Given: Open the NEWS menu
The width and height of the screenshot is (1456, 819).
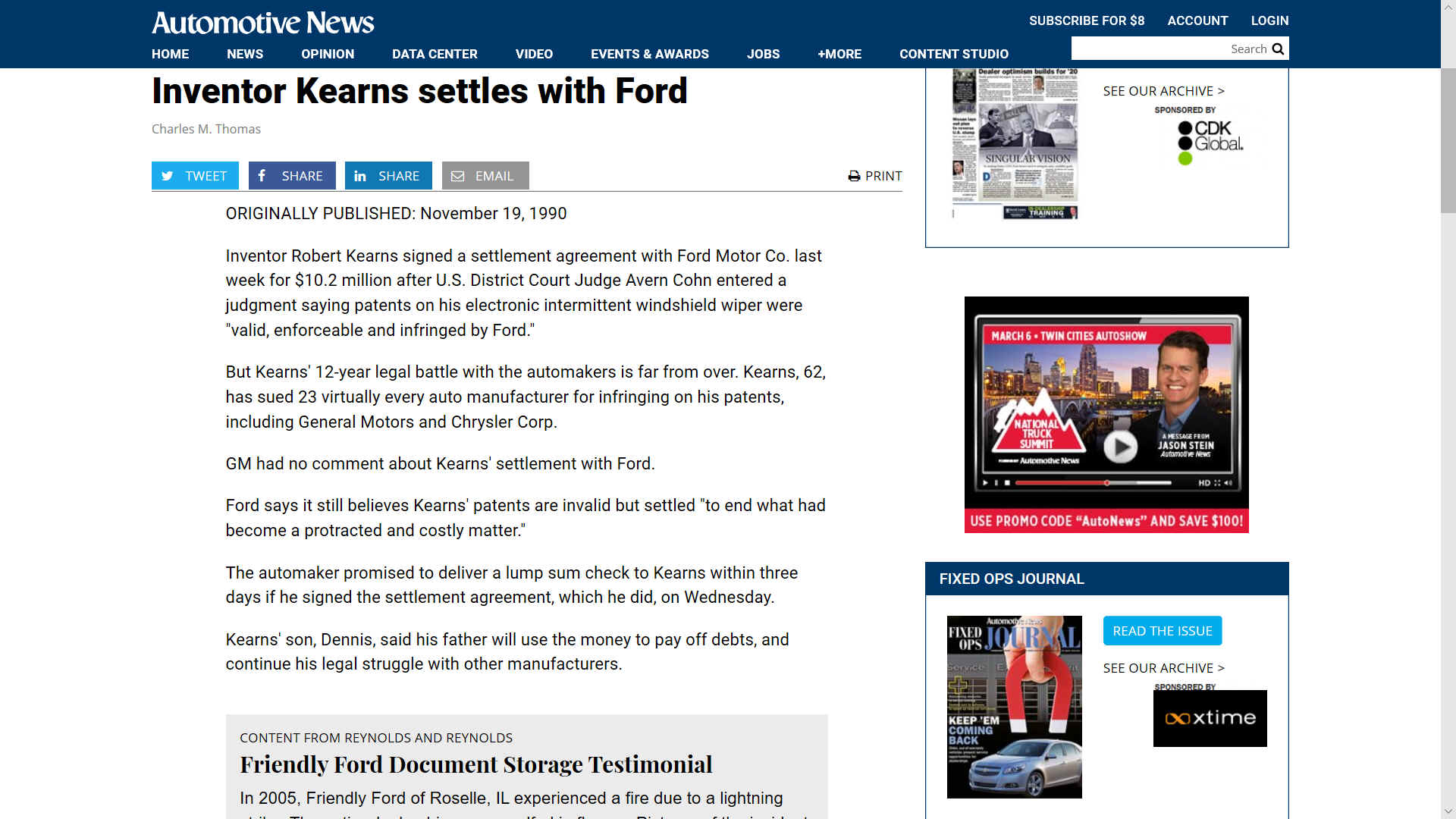Looking at the screenshot, I should 245,54.
